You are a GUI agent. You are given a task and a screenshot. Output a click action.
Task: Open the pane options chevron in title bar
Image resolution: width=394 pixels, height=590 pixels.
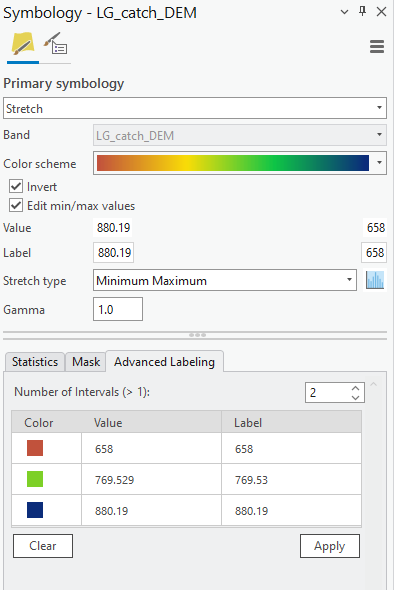344,12
